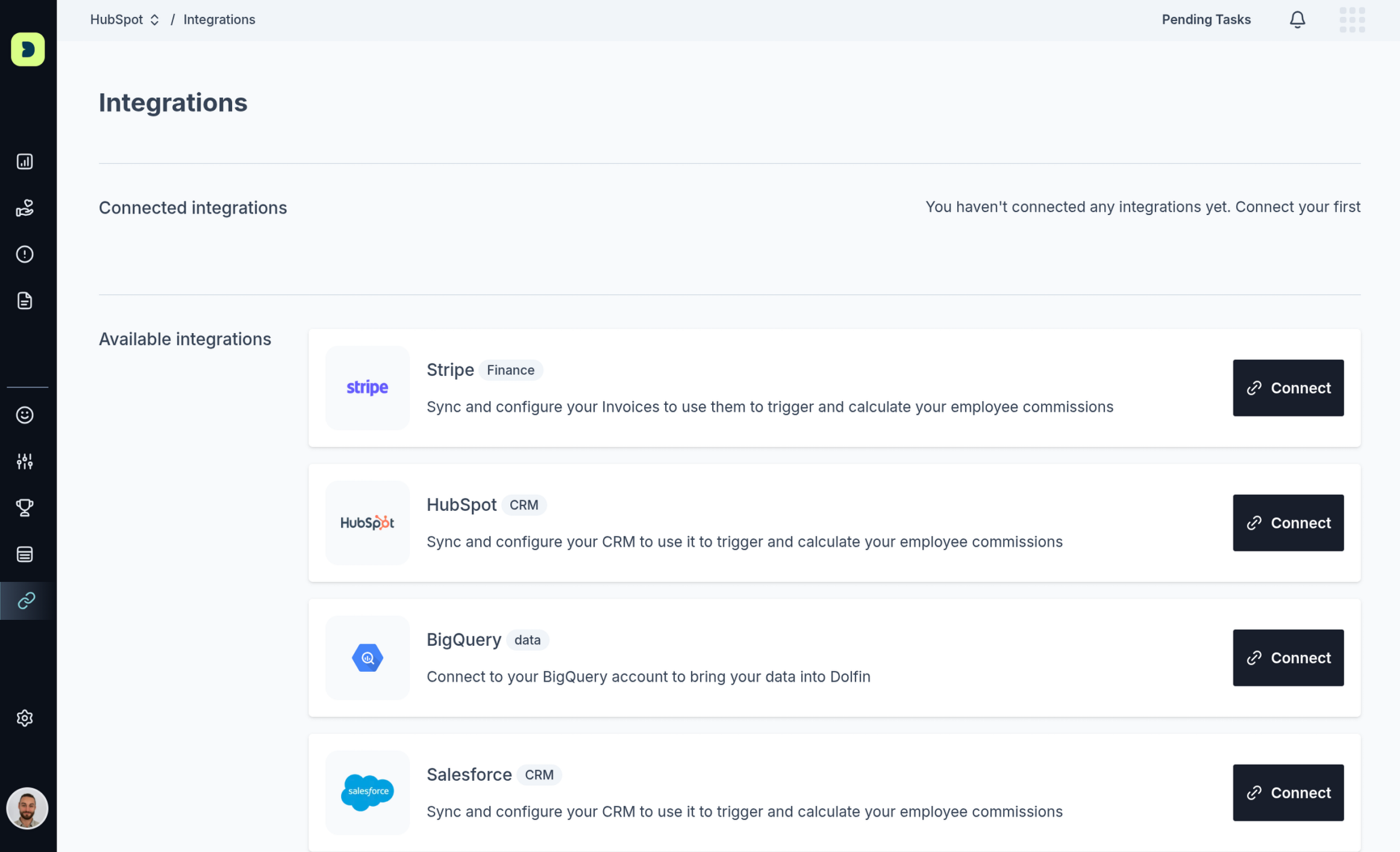Click the HubSpot logo tile
The width and height of the screenshot is (1400, 852).
[367, 523]
